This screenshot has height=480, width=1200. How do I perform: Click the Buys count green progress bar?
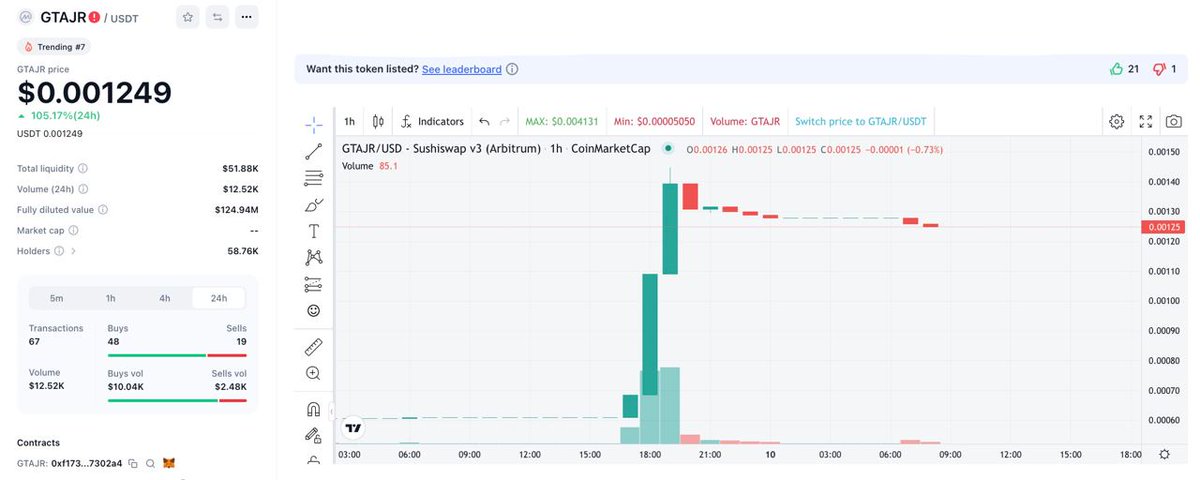156,355
